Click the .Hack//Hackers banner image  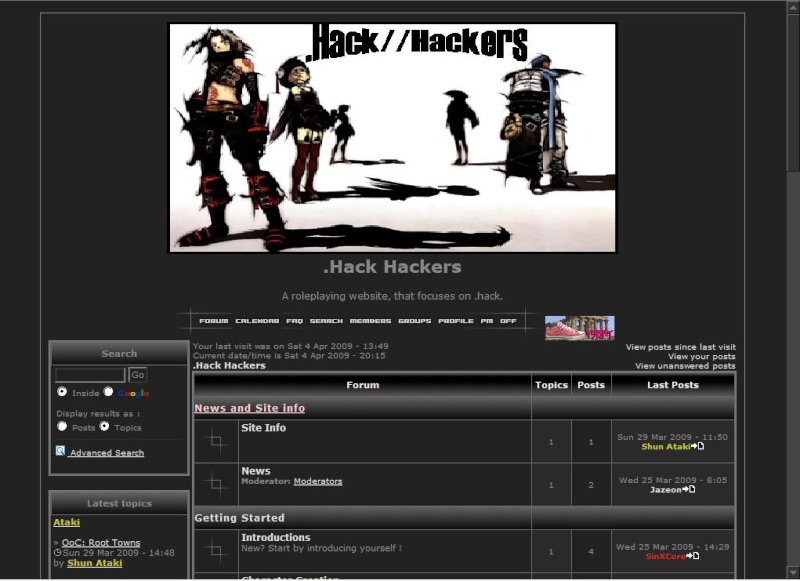pyautogui.click(x=392, y=138)
